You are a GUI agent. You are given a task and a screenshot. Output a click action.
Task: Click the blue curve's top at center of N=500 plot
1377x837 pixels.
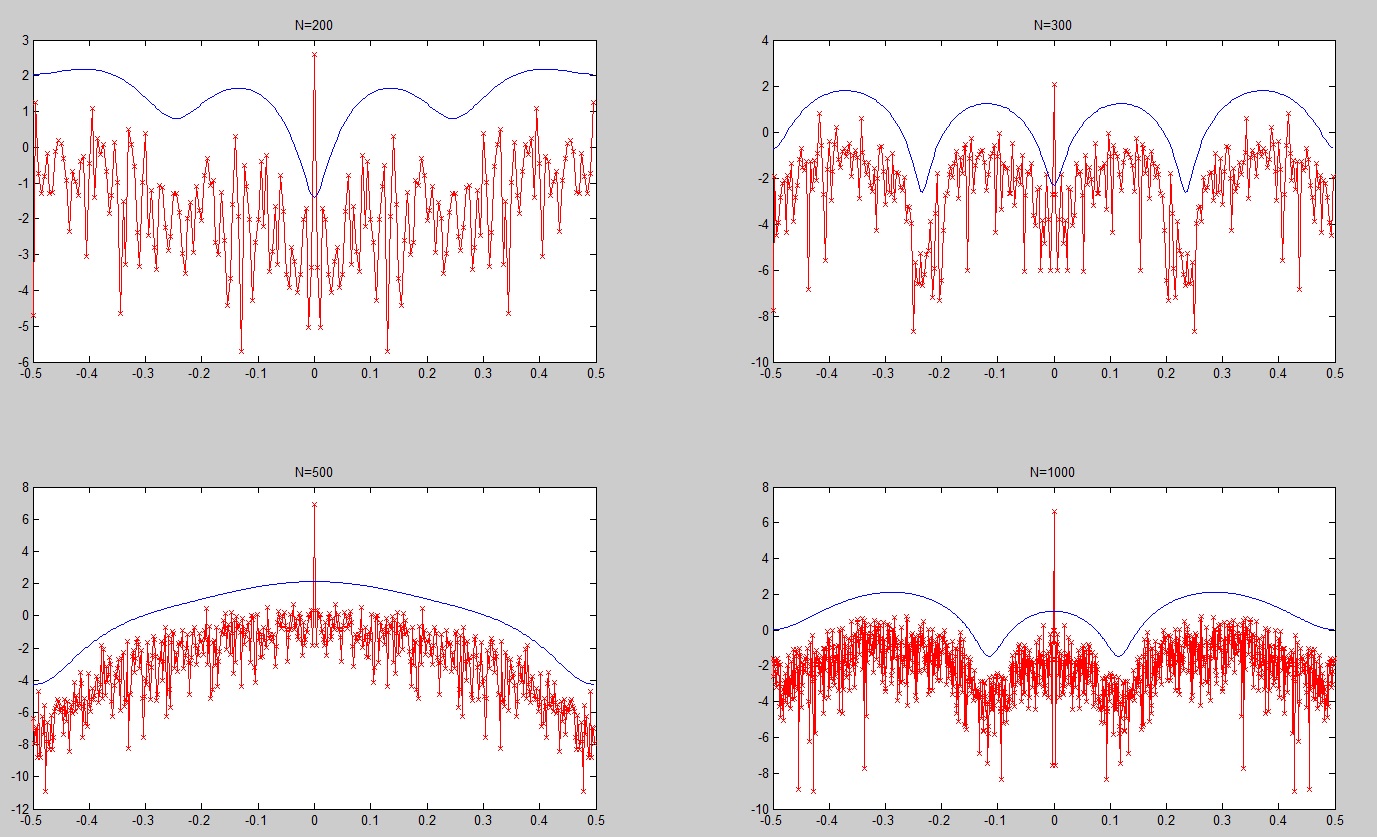click(x=314, y=581)
